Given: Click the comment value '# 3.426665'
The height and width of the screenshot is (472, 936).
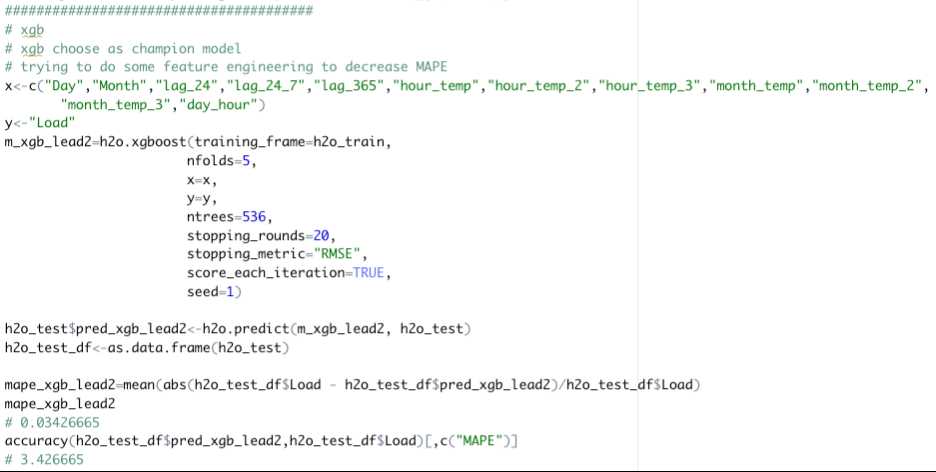Looking at the screenshot, I should (44, 459).
